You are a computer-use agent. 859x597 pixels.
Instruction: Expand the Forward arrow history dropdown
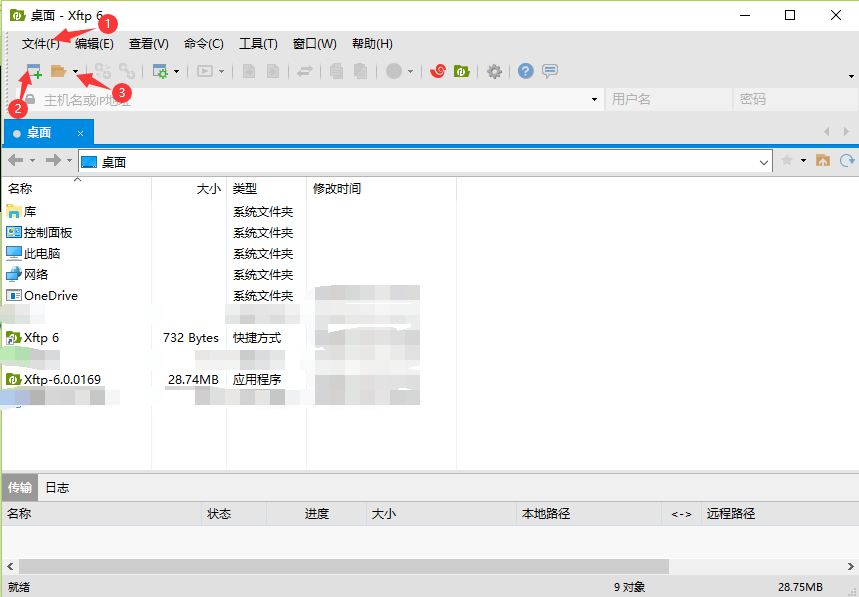click(69, 160)
